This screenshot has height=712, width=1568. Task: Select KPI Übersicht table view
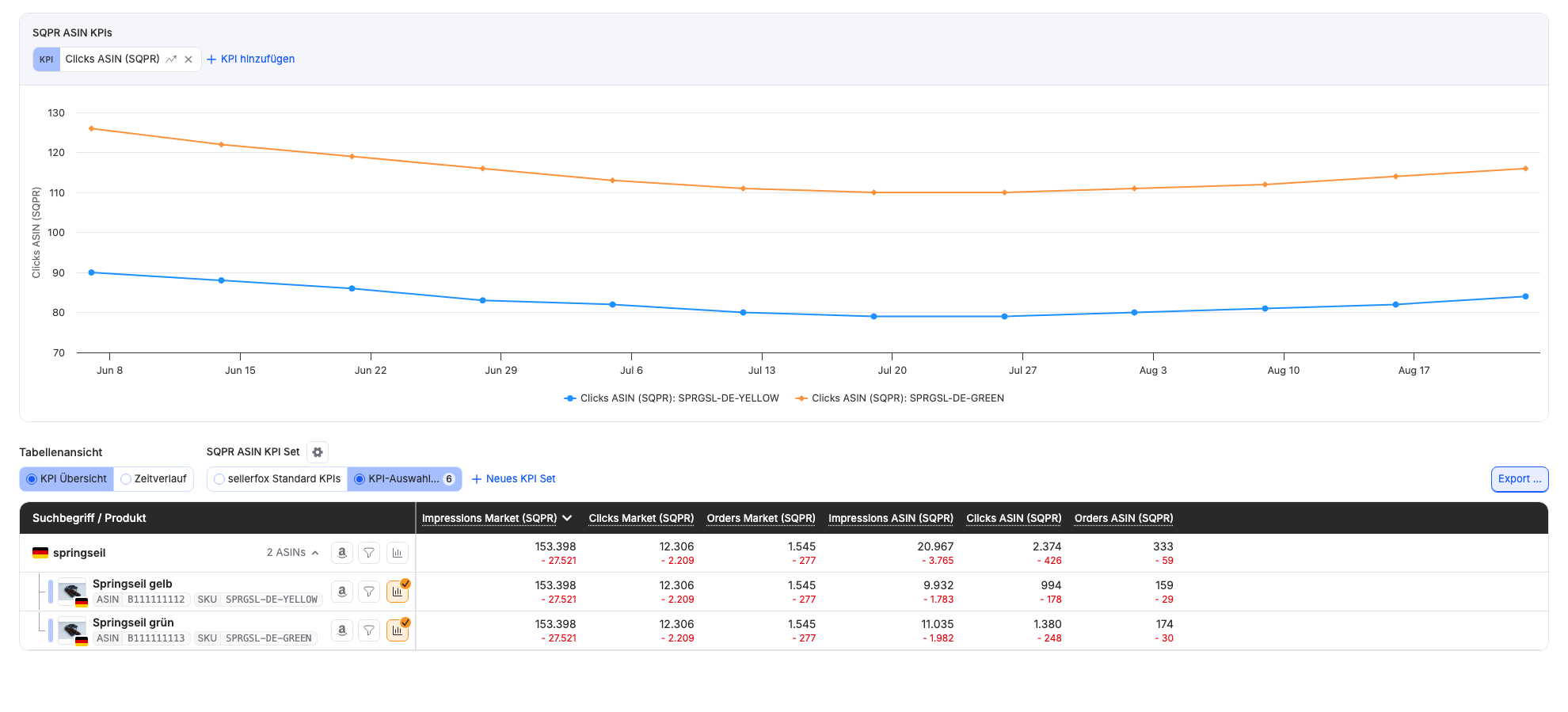67,479
